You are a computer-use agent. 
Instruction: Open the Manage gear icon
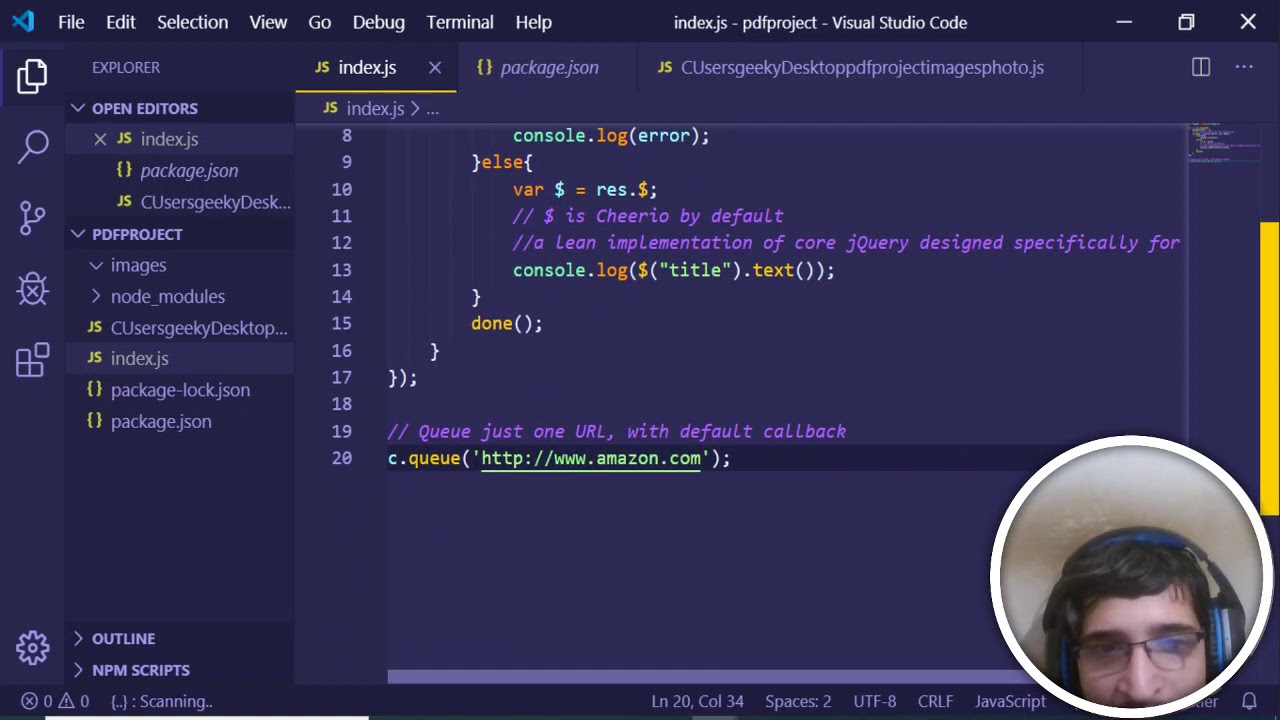(x=32, y=648)
